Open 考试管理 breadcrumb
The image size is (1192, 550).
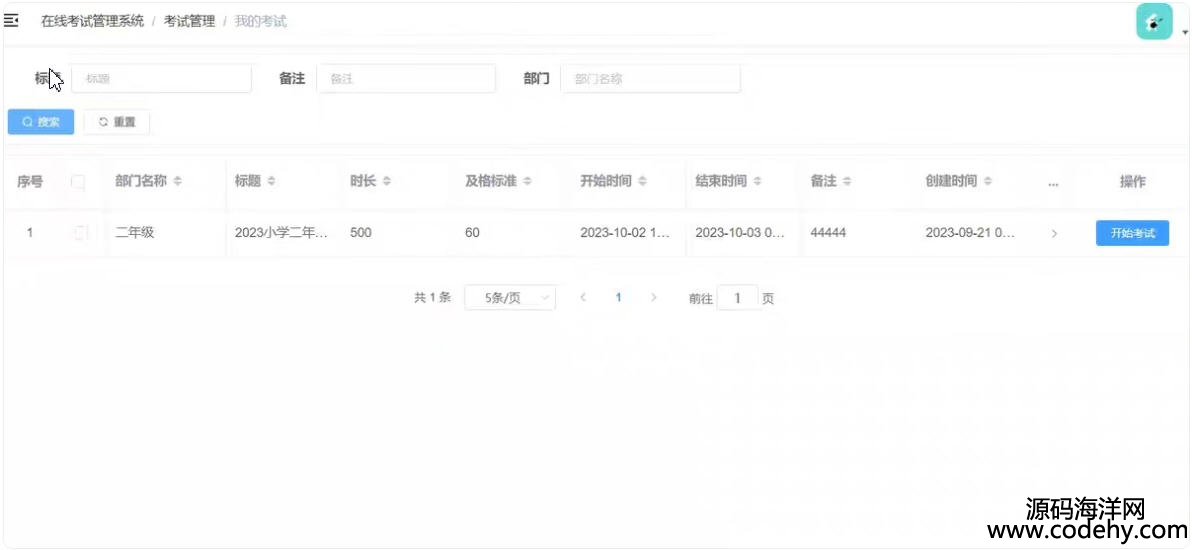pos(189,21)
